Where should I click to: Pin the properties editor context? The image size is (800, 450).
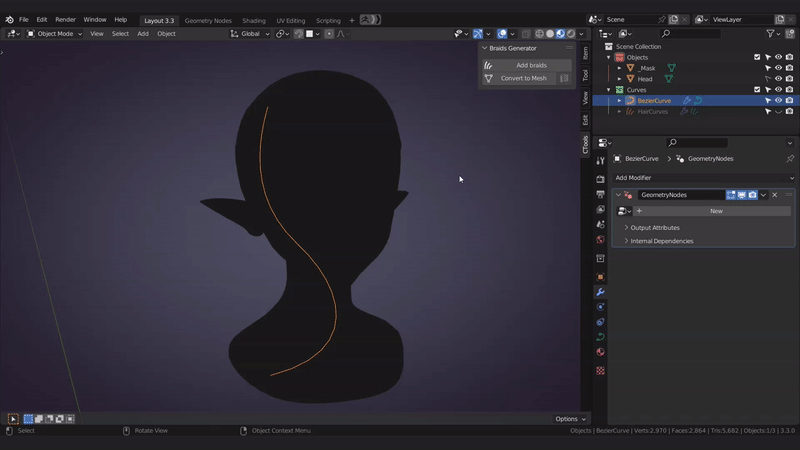point(789,158)
